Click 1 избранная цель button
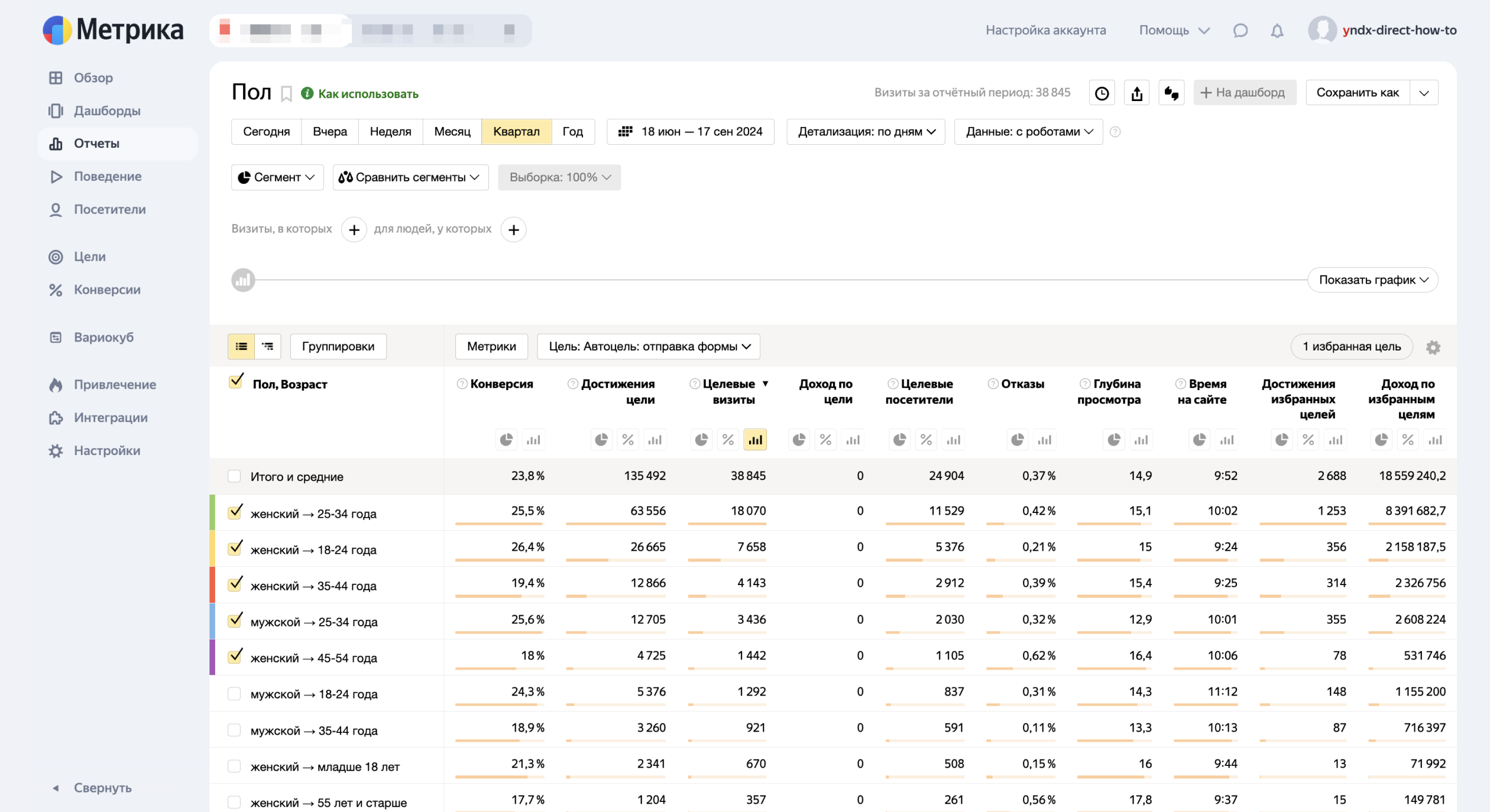1490x812 pixels. tap(1352, 346)
